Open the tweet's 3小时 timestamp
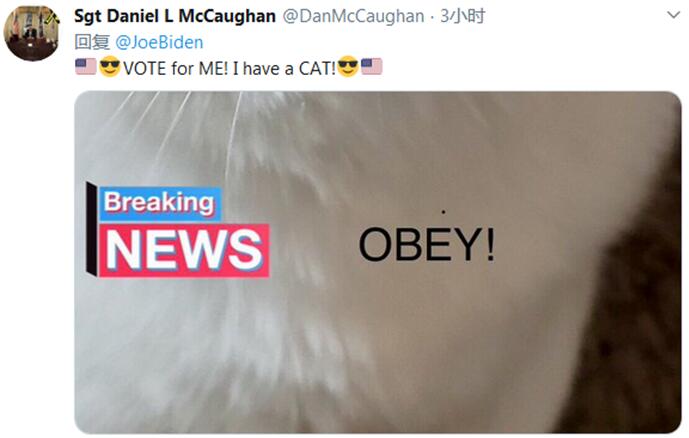Screen dimensions: 689x438 [x=463, y=16]
